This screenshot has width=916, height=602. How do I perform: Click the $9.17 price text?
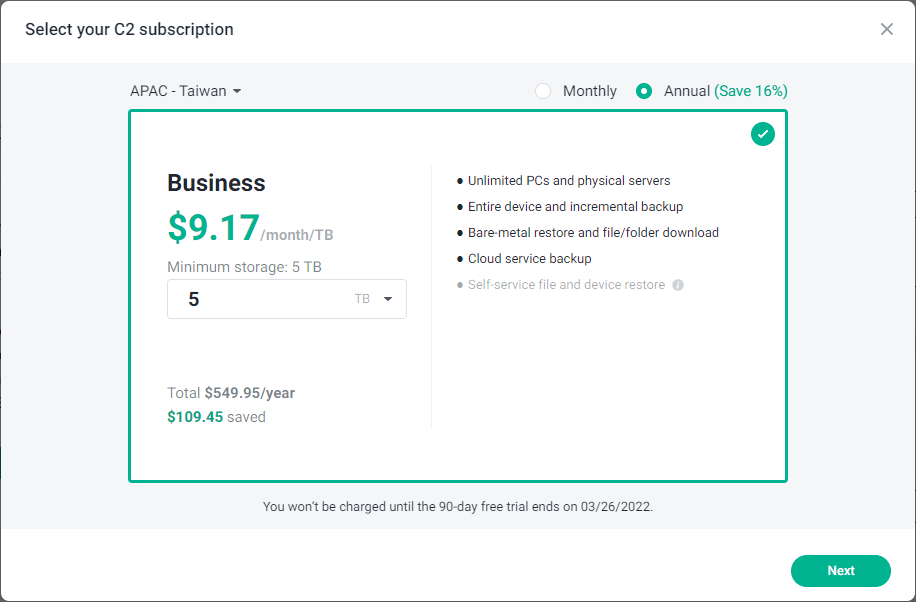click(x=213, y=227)
